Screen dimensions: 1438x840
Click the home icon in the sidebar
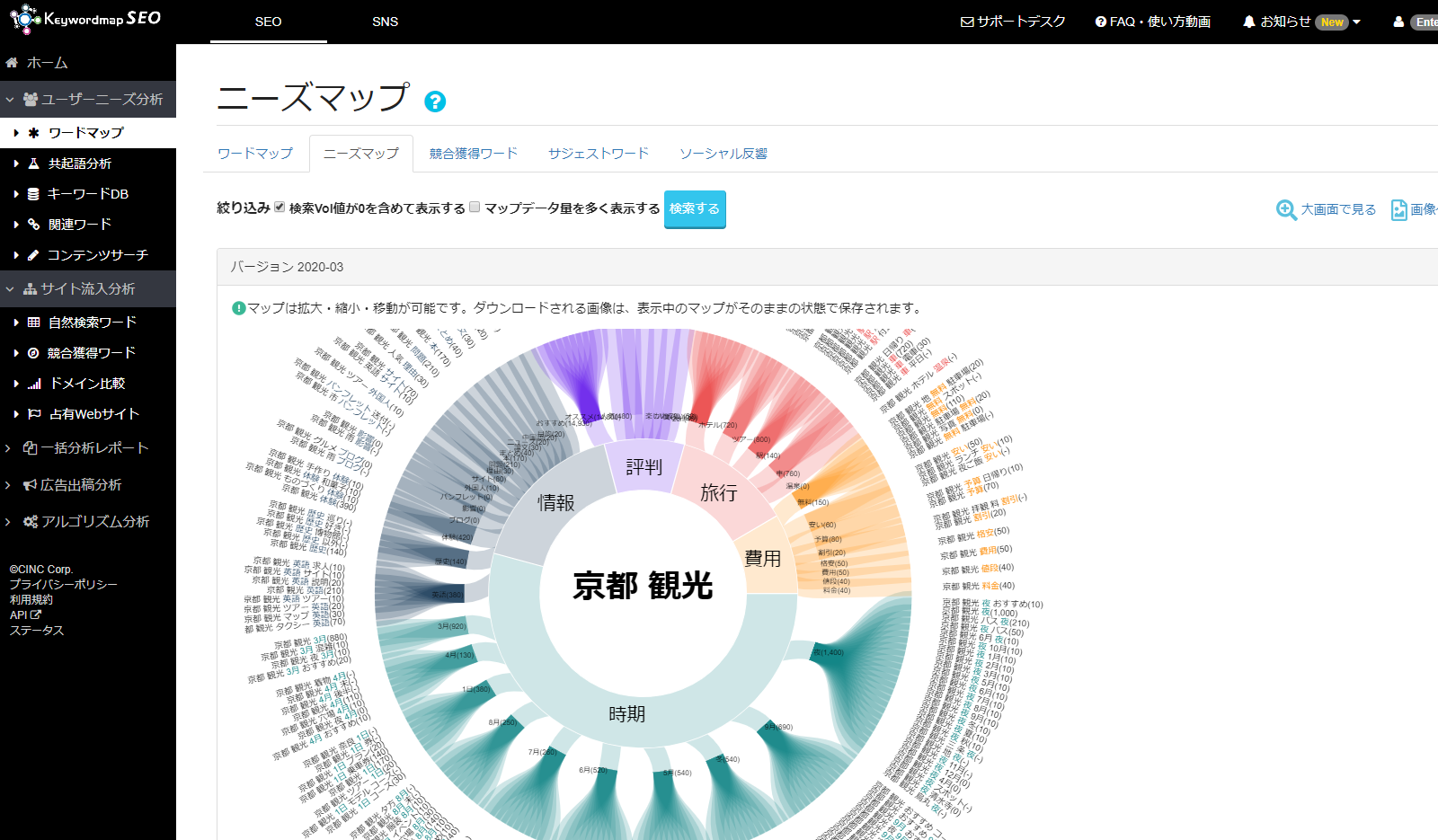13,63
